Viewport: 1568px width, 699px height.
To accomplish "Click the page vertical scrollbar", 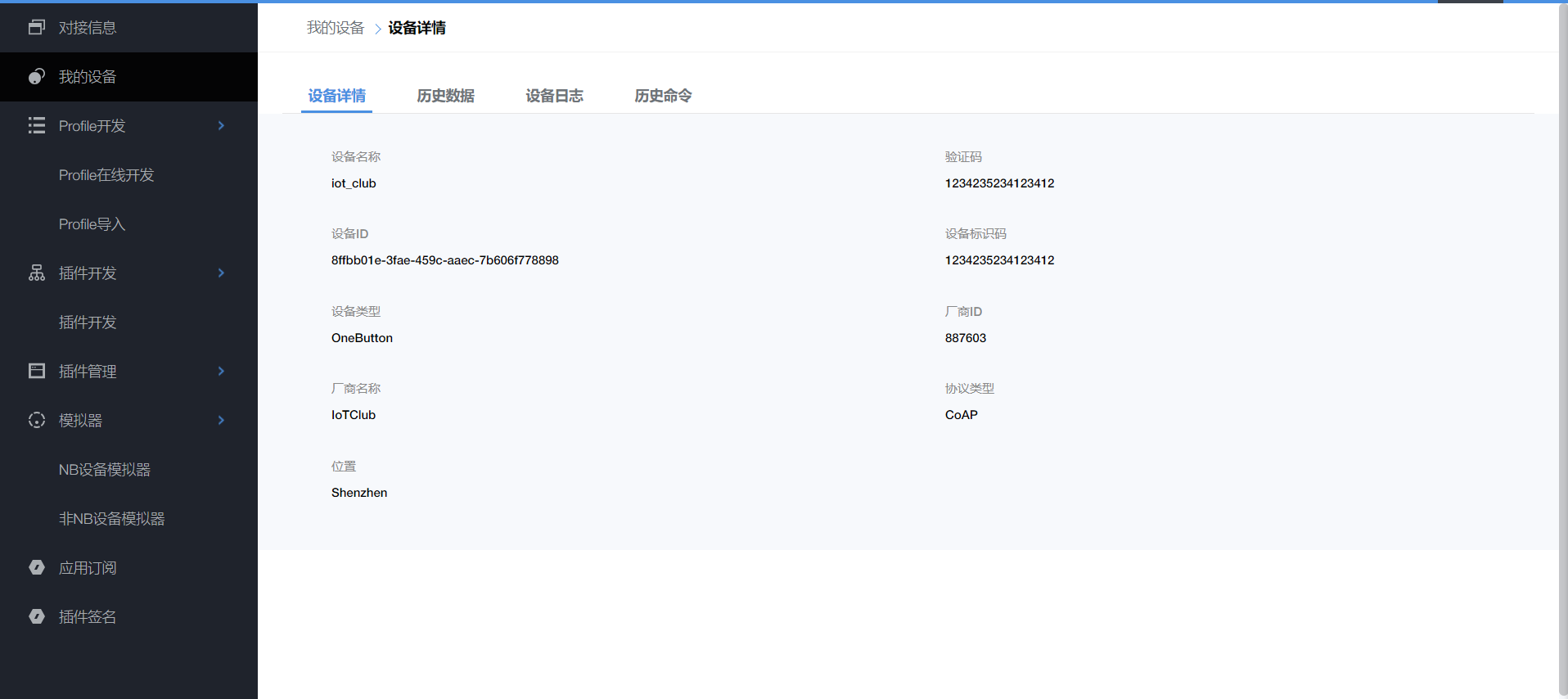I will (1563, 350).
